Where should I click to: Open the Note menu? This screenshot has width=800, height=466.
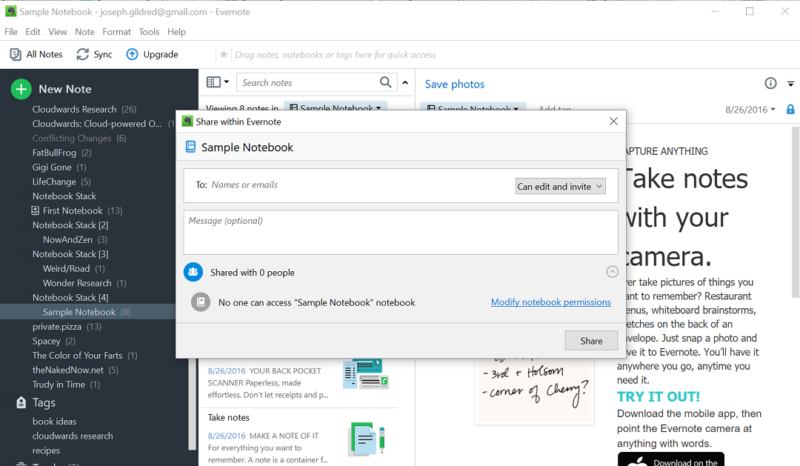pos(84,32)
